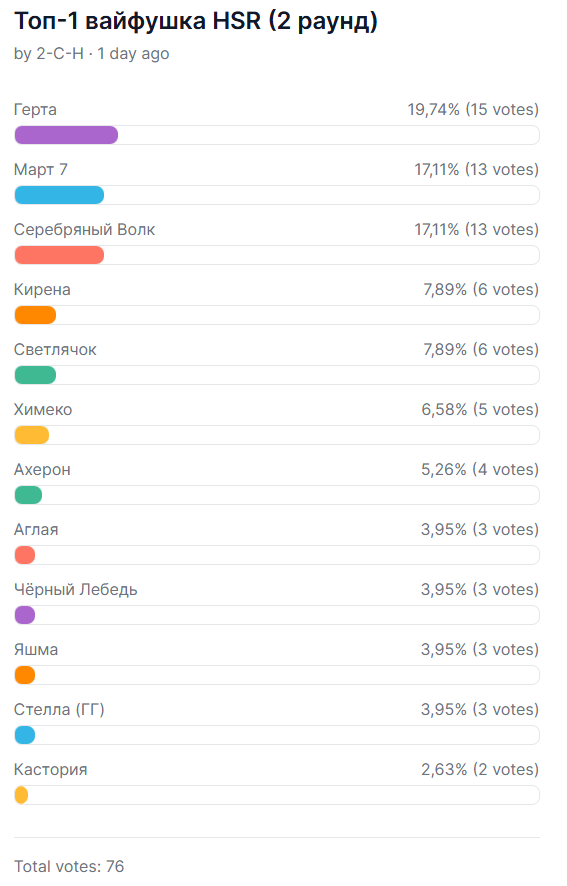Image resolution: width=567 pixels, height=886 pixels.
Task: Click the orange Кирена result bar
Action: (35, 315)
